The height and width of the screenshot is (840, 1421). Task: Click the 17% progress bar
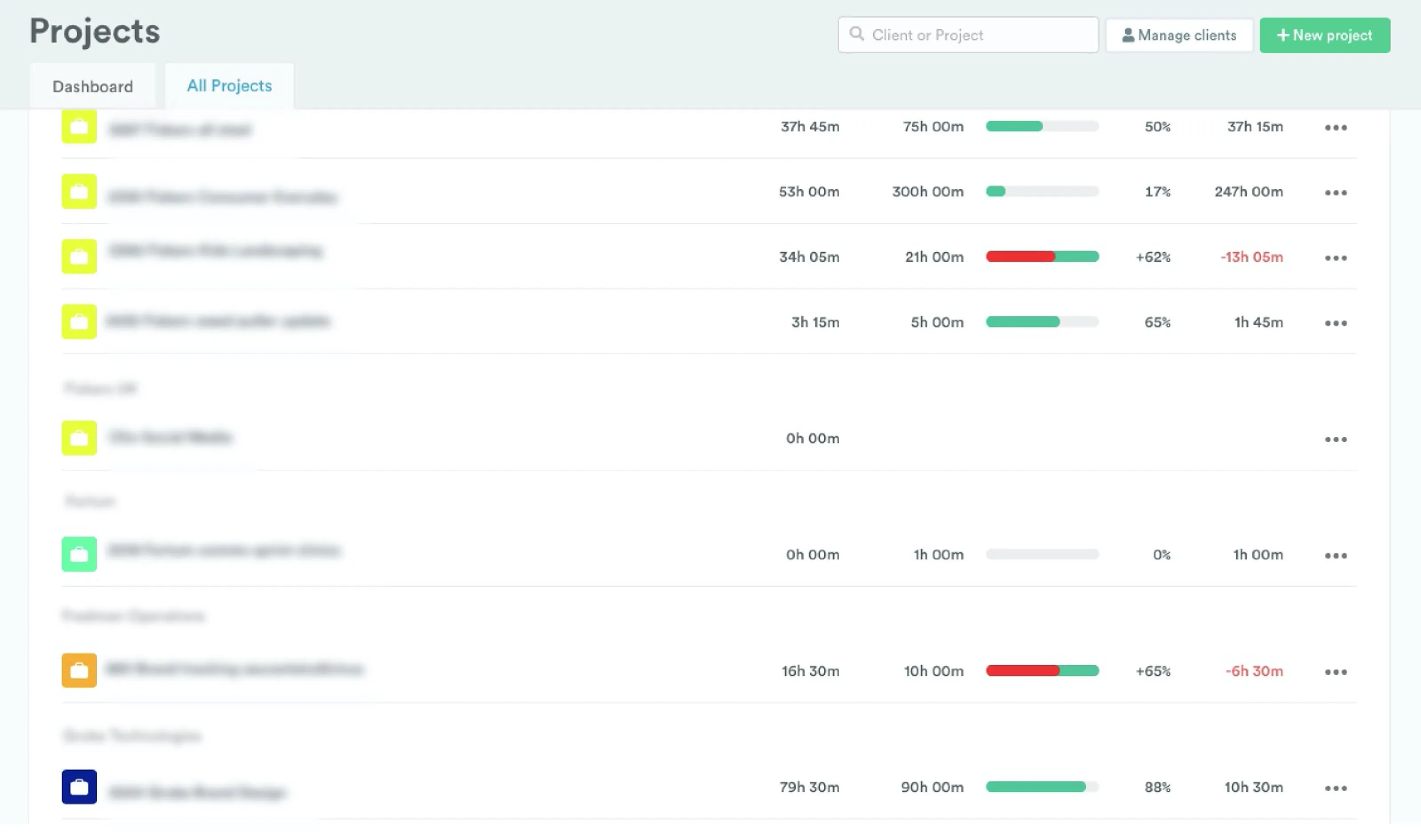tap(1042, 191)
